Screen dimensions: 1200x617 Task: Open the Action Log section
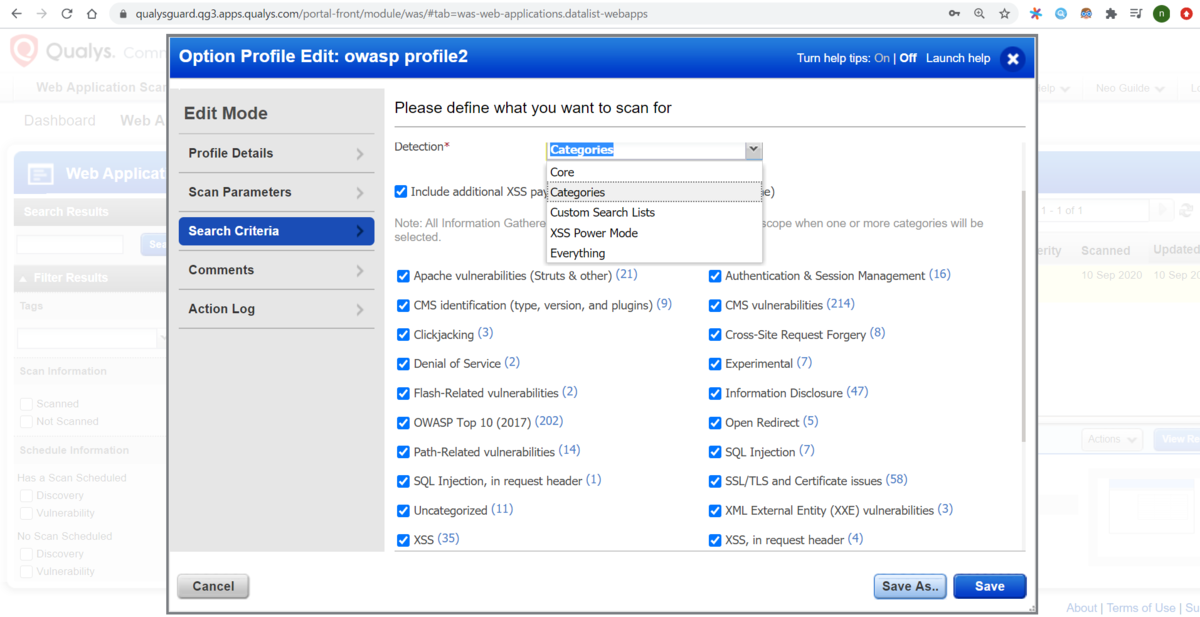276,309
